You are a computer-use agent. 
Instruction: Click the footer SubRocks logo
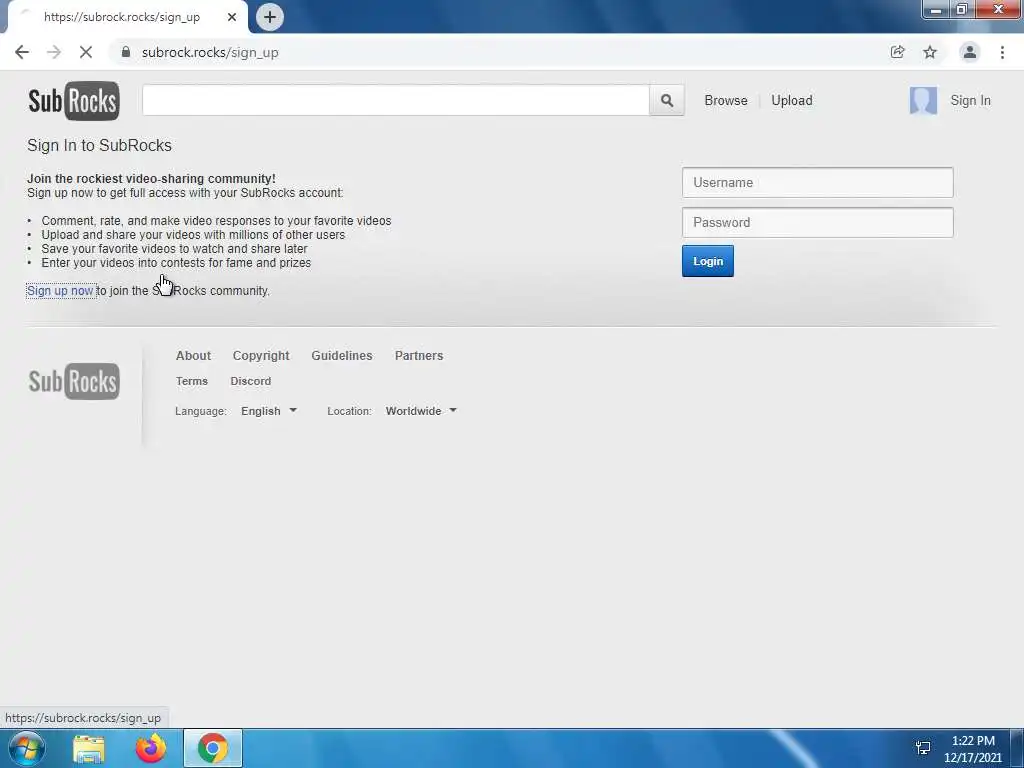[74, 381]
